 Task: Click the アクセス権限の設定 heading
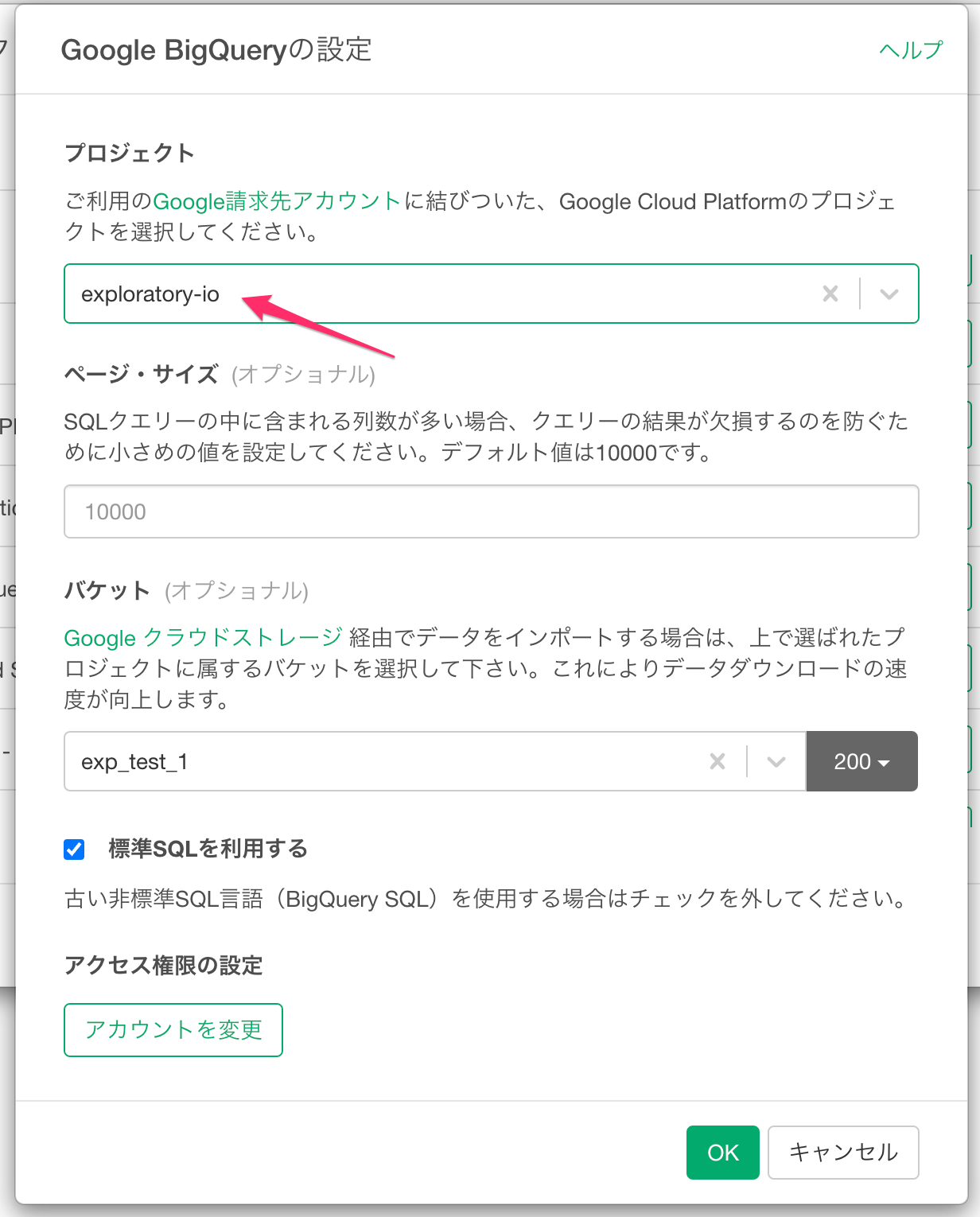[163, 965]
